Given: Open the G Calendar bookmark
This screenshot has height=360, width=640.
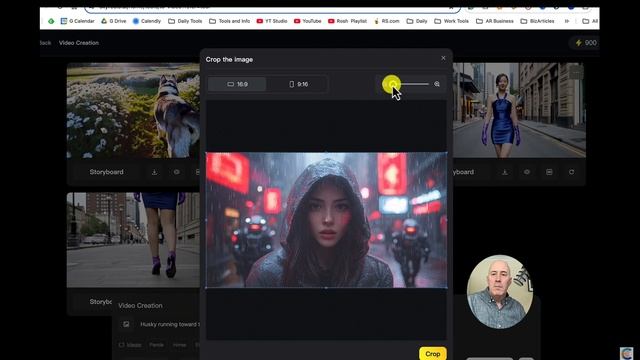Looking at the screenshot, I should click(77, 21).
